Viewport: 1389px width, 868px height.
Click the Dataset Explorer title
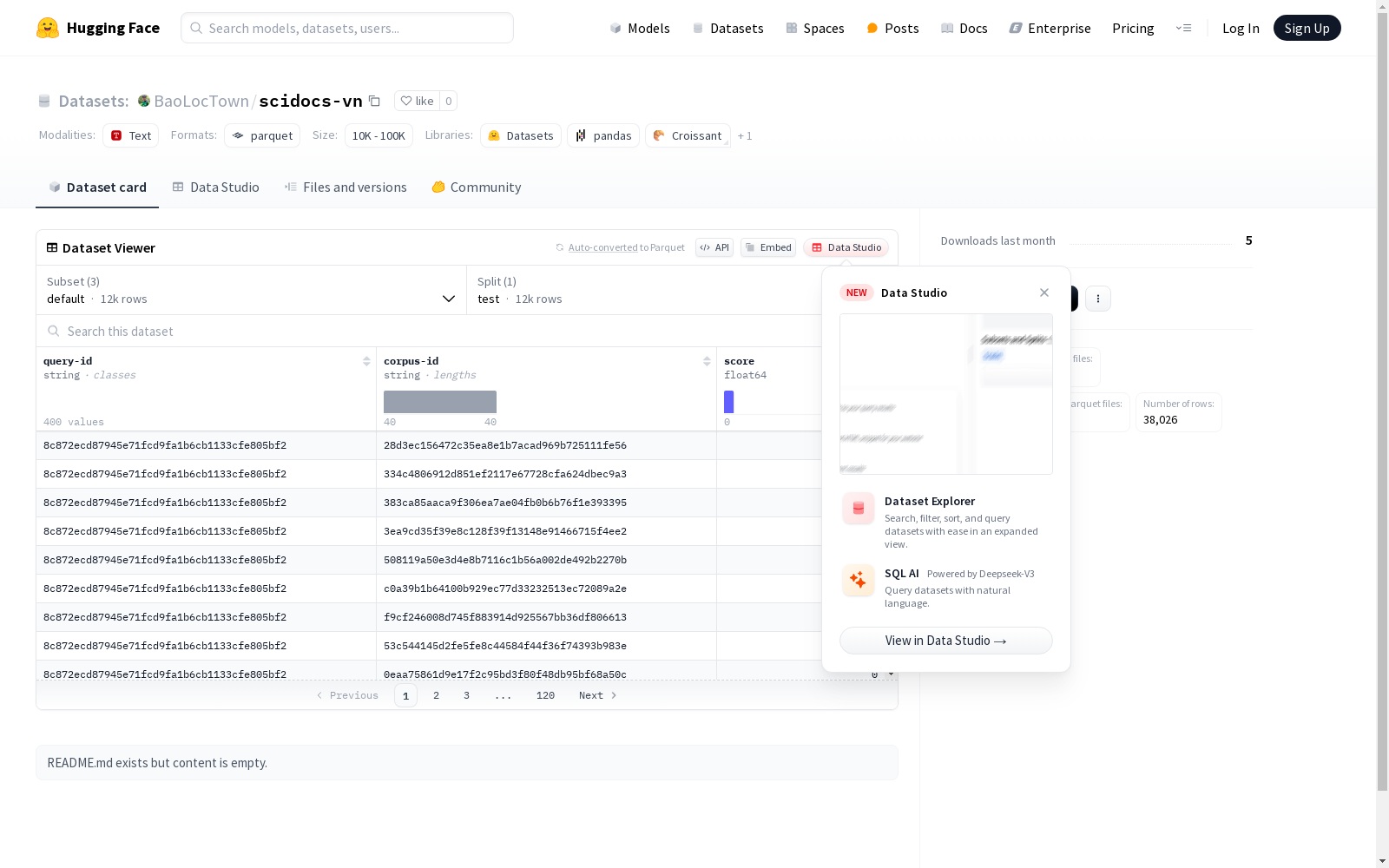click(x=930, y=501)
